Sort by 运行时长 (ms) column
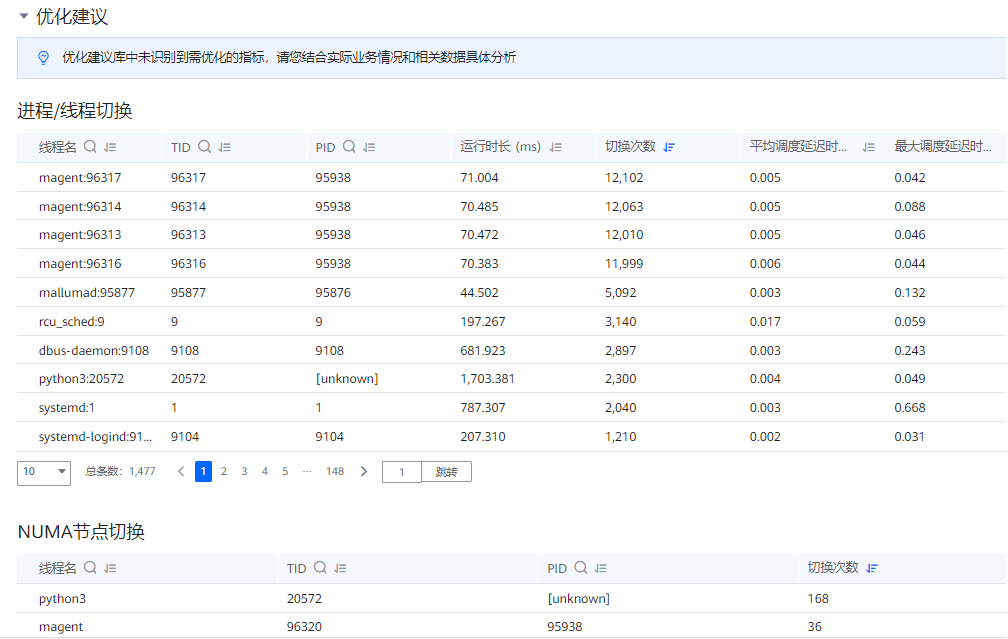The width and height of the screenshot is (1008, 639). coord(556,147)
